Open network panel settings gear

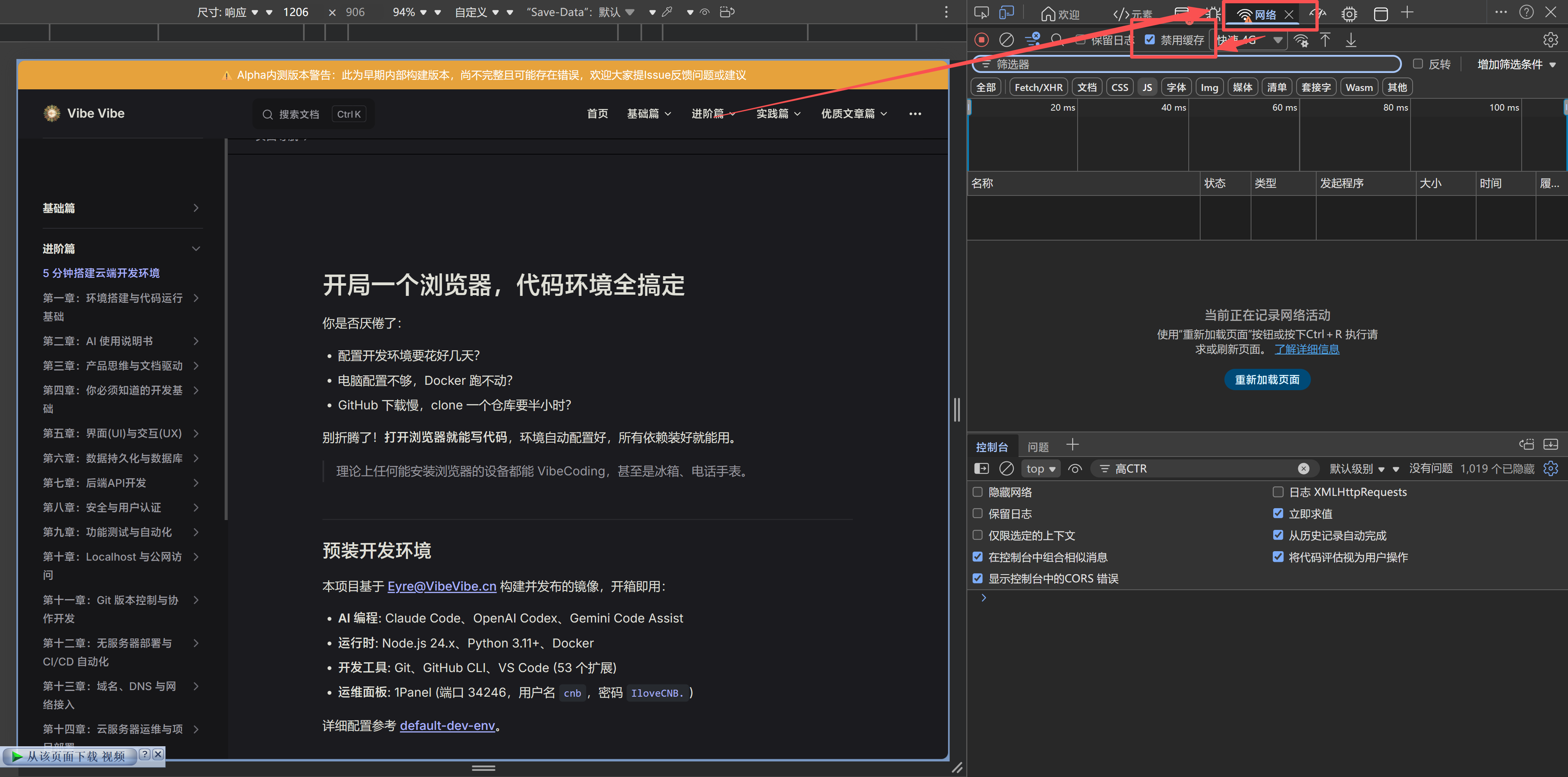pyautogui.click(x=1550, y=40)
